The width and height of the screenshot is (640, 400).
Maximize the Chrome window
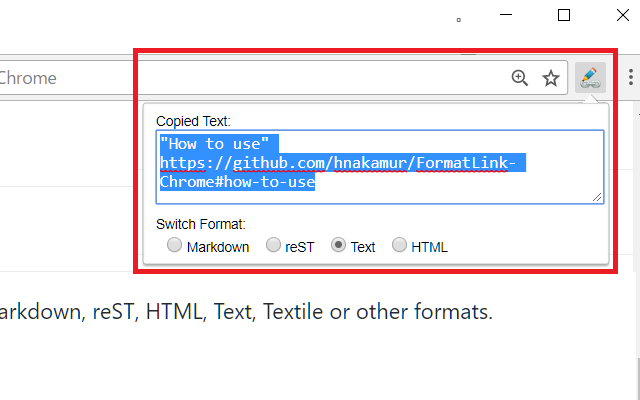click(x=564, y=15)
